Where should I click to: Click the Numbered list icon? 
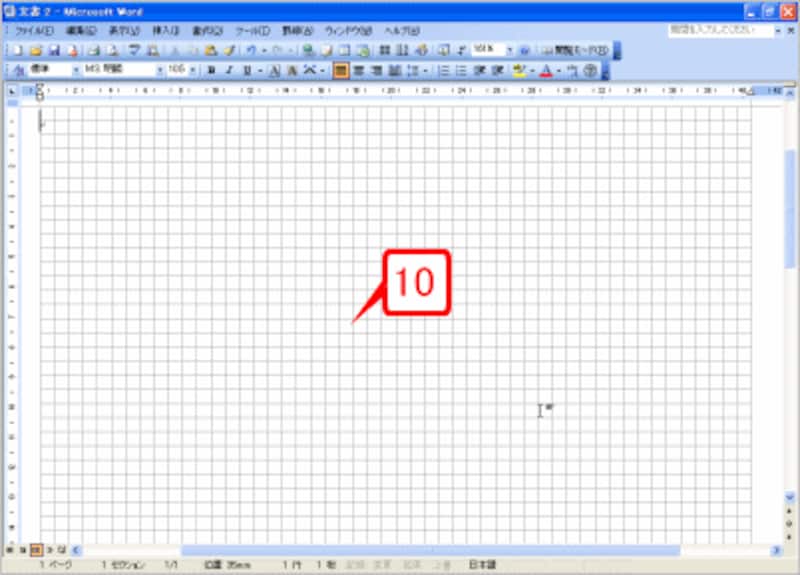443,71
